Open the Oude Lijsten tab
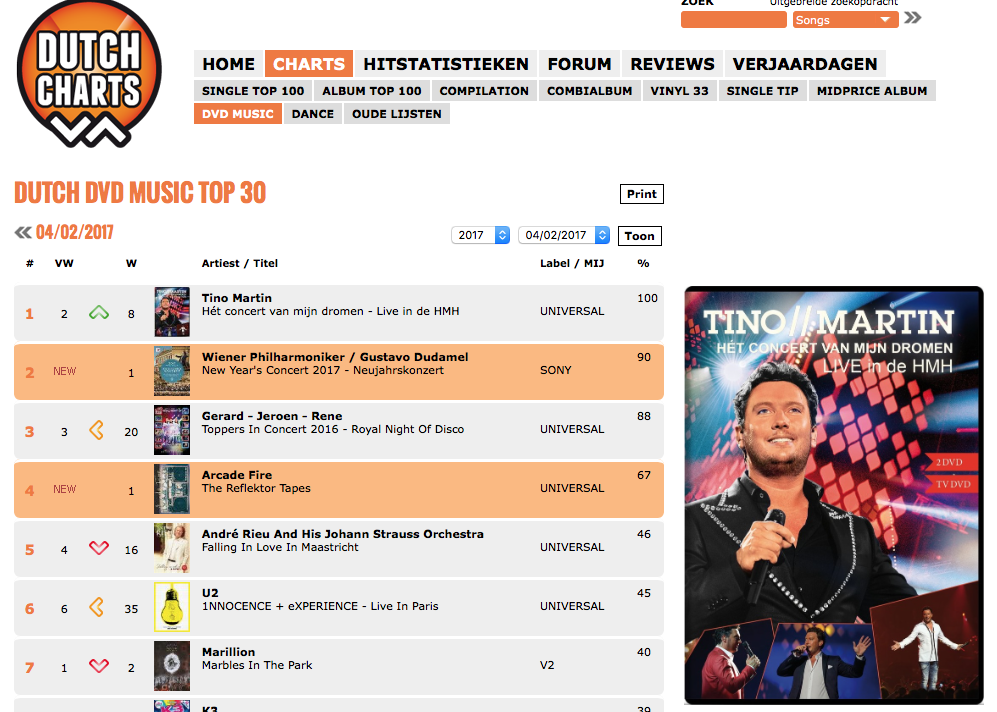The image size is (997, 712). [x=397, y=114]
